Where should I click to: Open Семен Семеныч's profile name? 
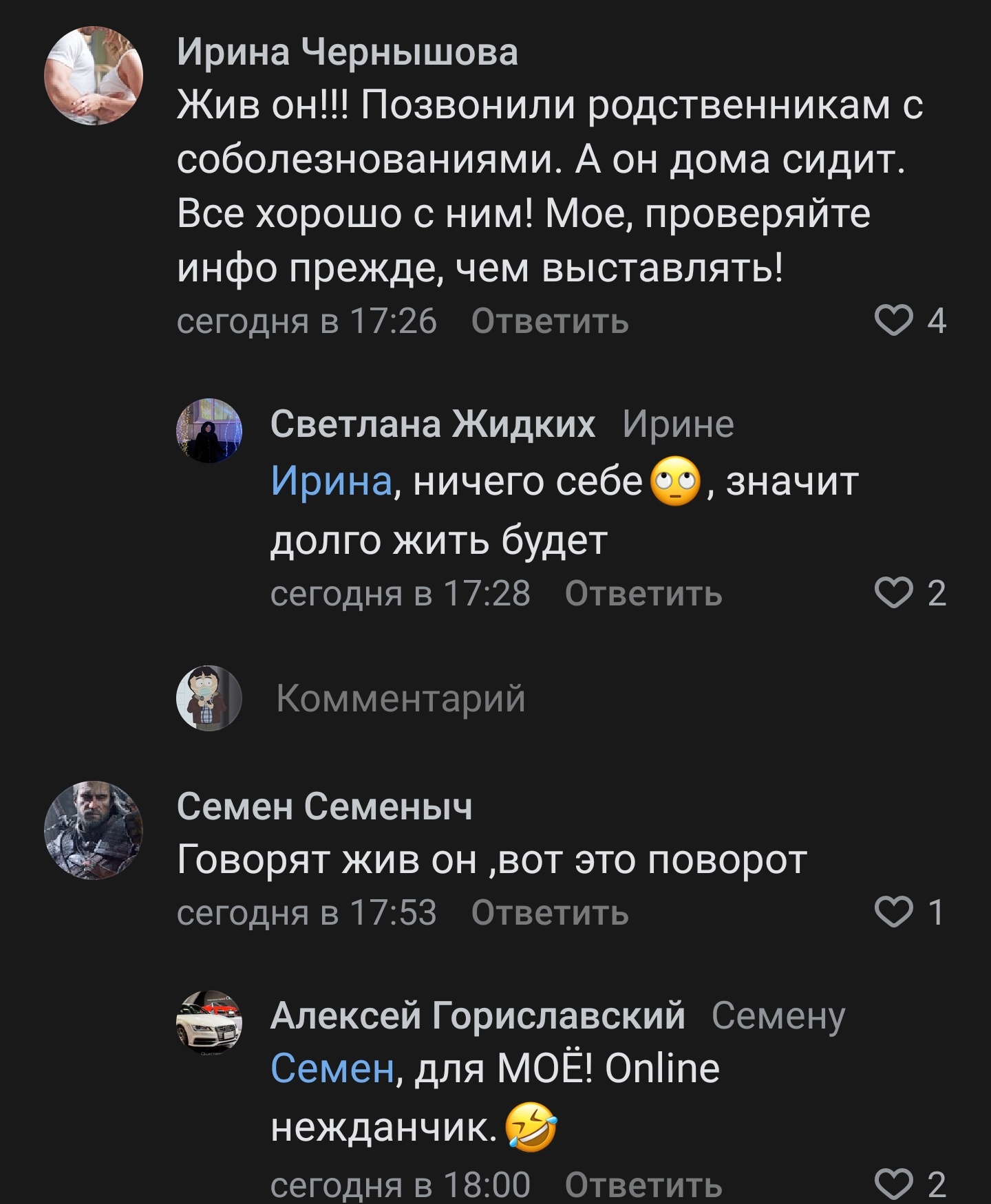tap(324, 806)
